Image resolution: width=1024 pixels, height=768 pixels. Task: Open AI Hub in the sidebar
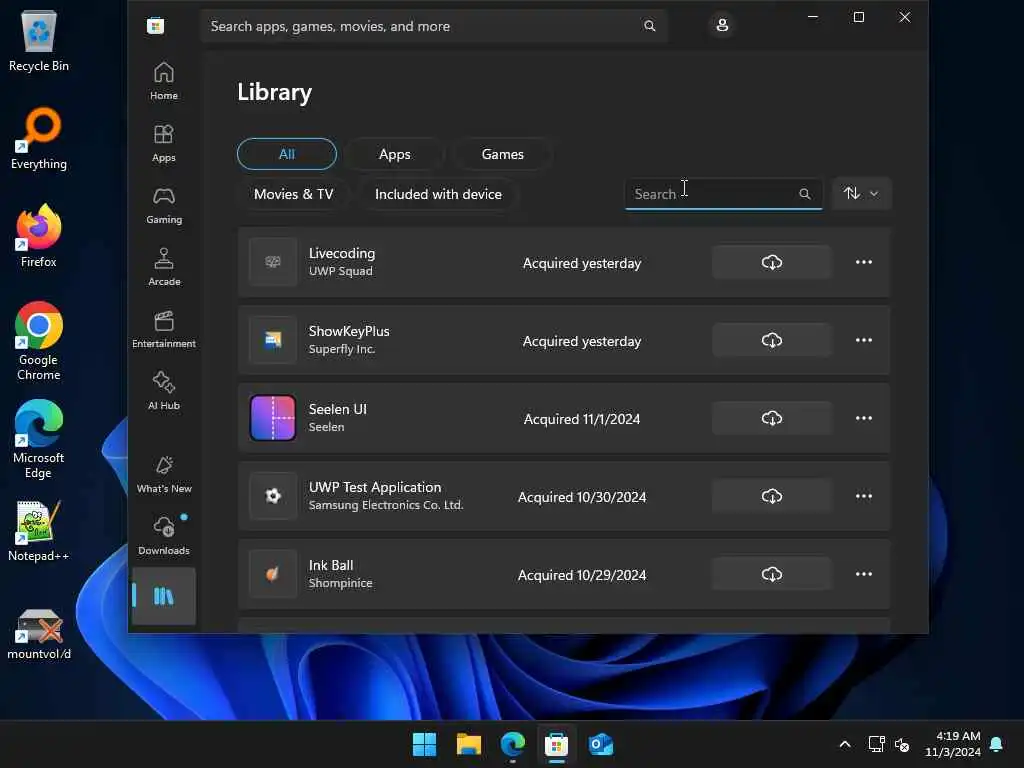click(163, 392)
